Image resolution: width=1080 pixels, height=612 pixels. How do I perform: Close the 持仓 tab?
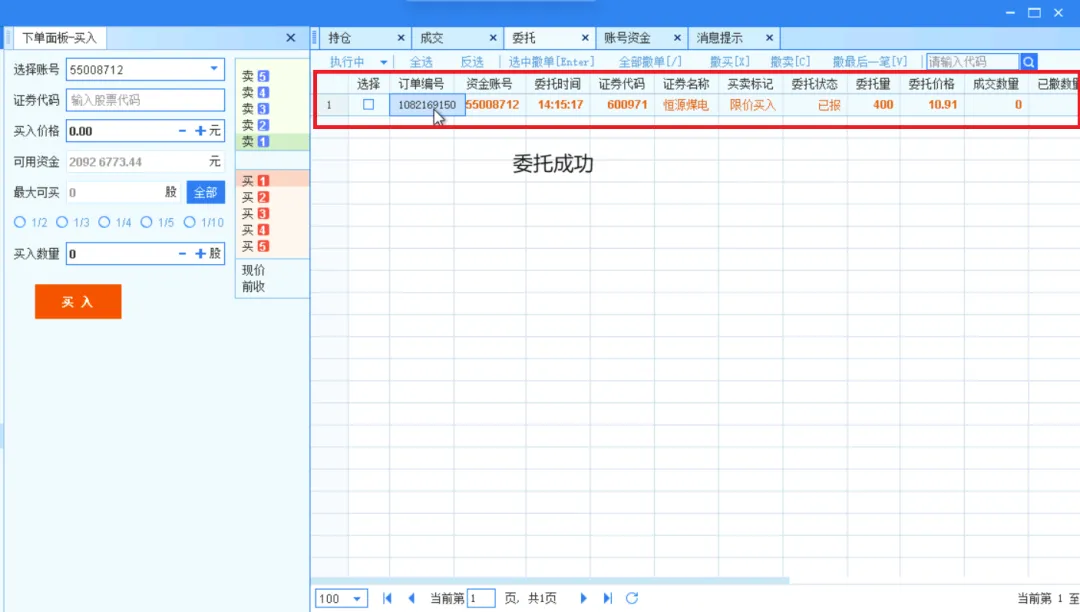(401, 38)
